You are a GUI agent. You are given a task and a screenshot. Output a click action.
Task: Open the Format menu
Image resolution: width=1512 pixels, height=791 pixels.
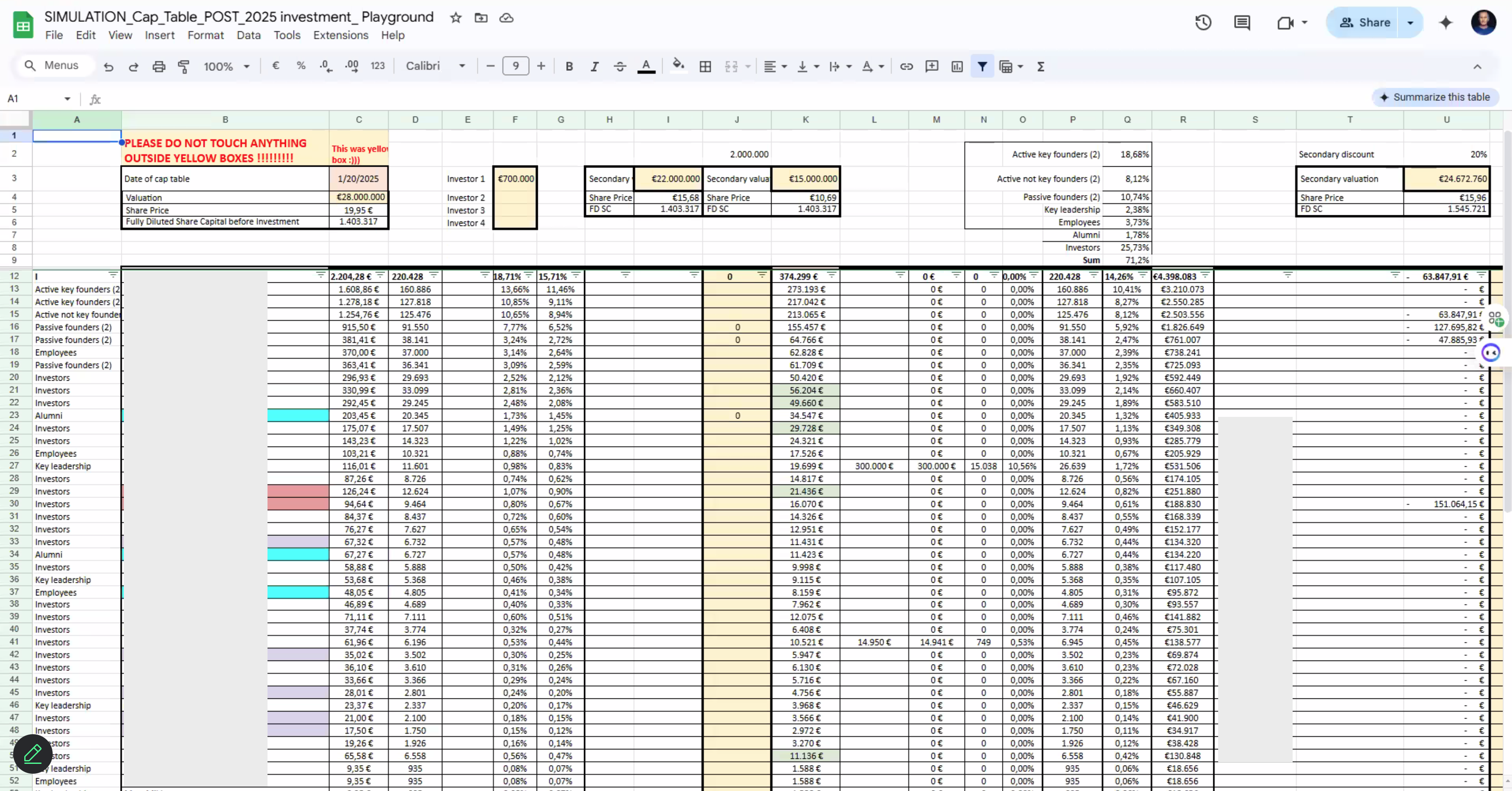click(205, 35)
